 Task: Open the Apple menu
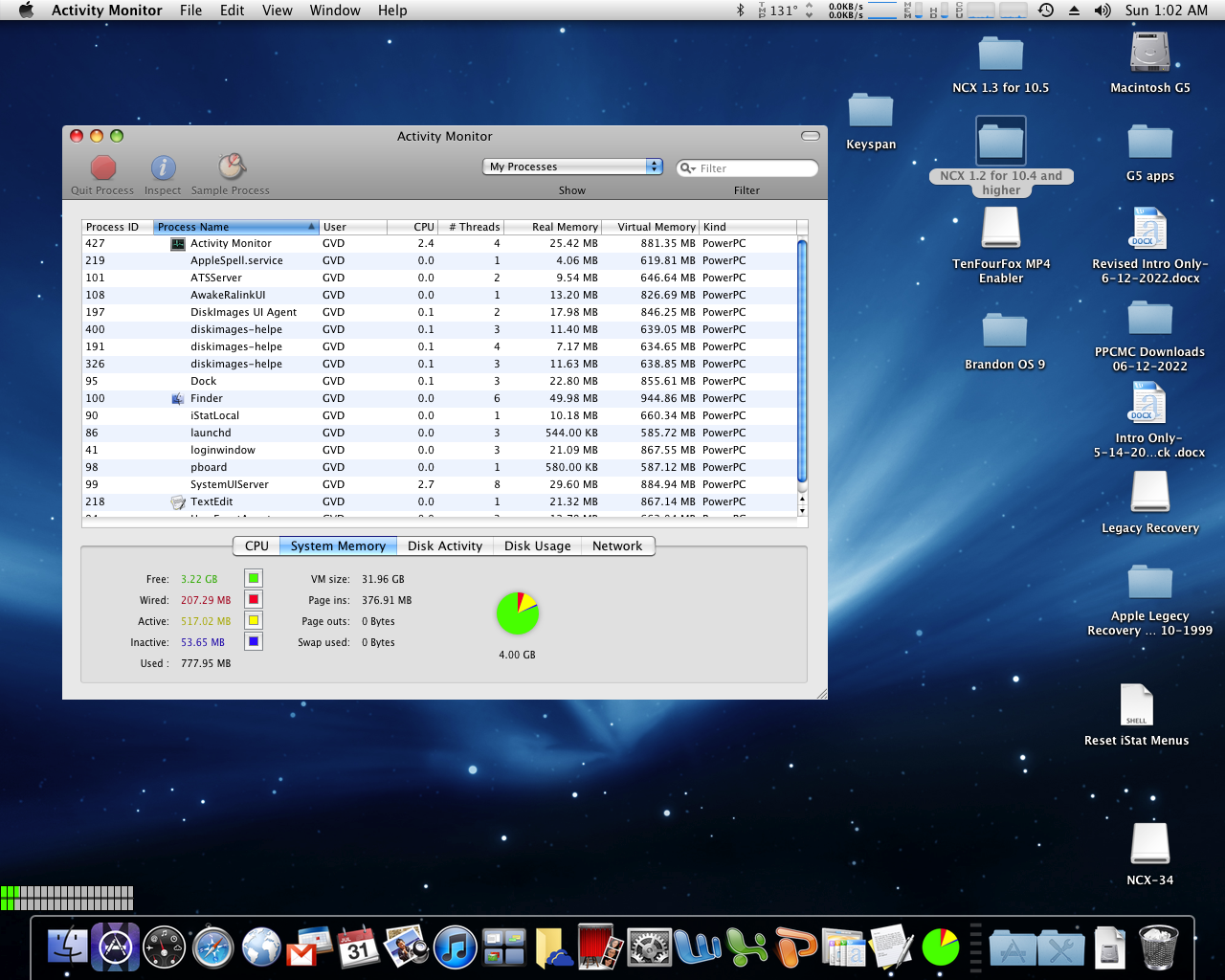26,11
